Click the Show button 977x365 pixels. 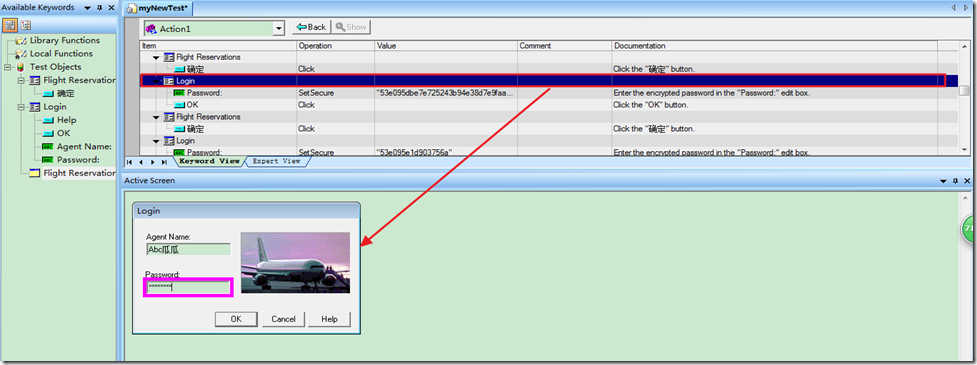[x=351, y=27]
